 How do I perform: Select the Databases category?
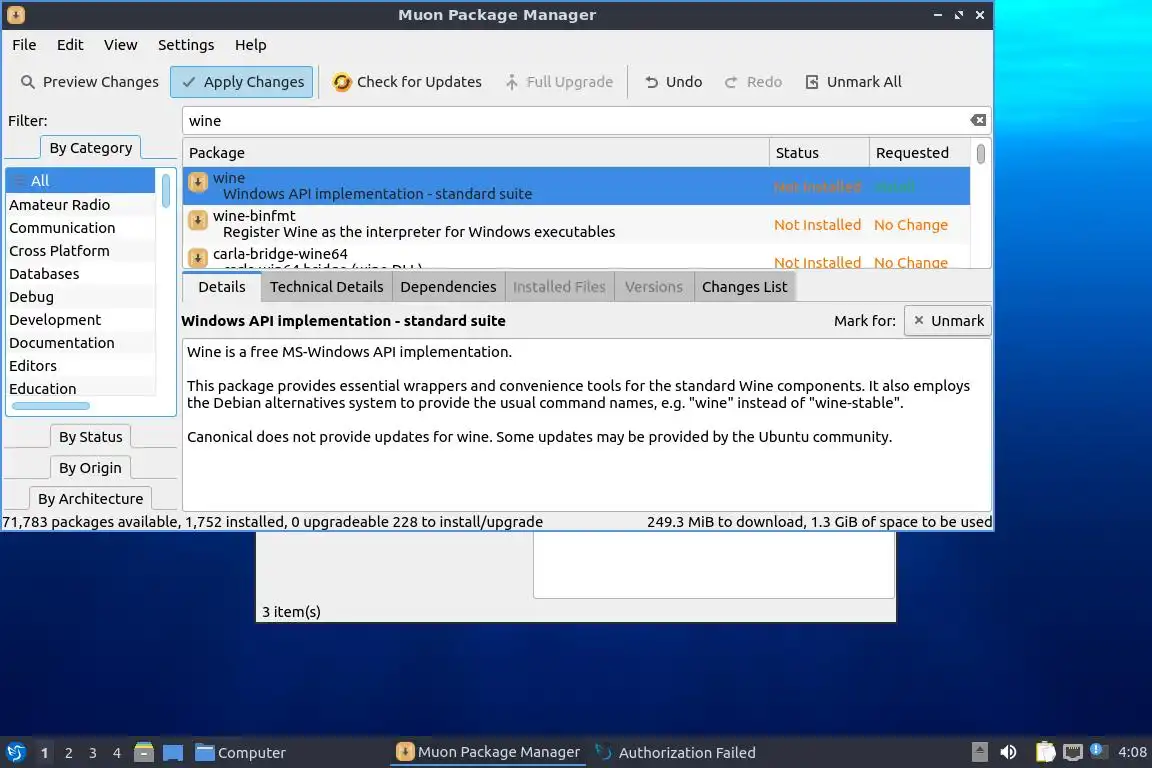point(81,273)
